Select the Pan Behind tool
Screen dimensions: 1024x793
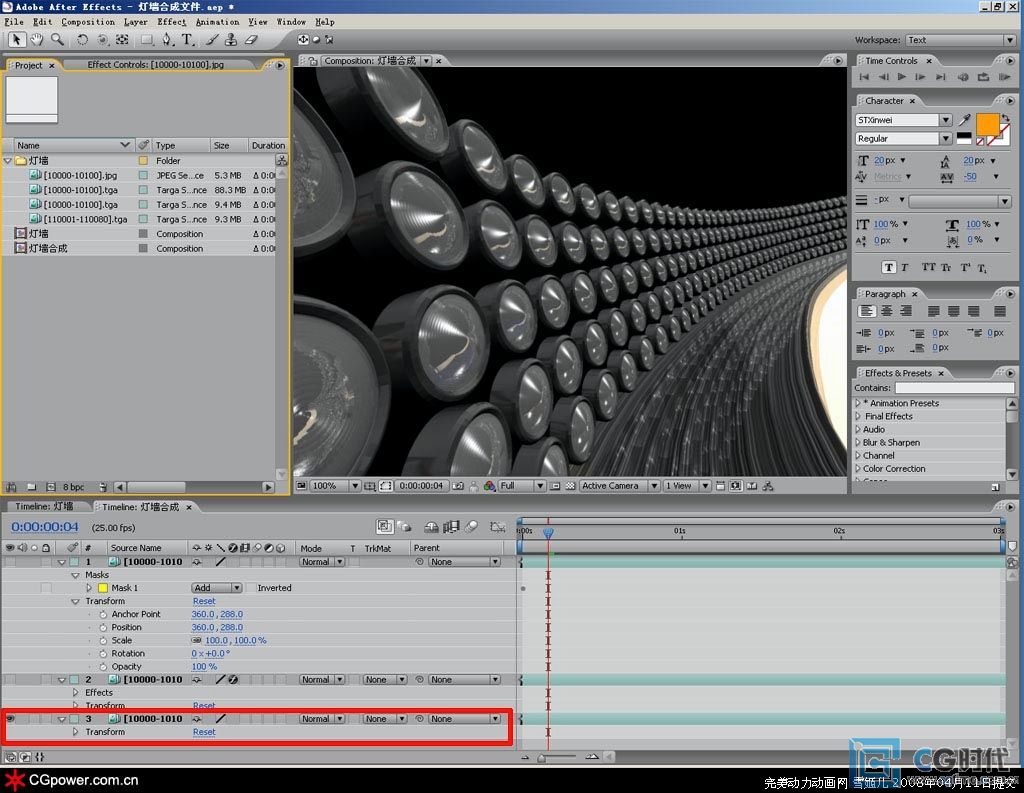pos(122,40)
